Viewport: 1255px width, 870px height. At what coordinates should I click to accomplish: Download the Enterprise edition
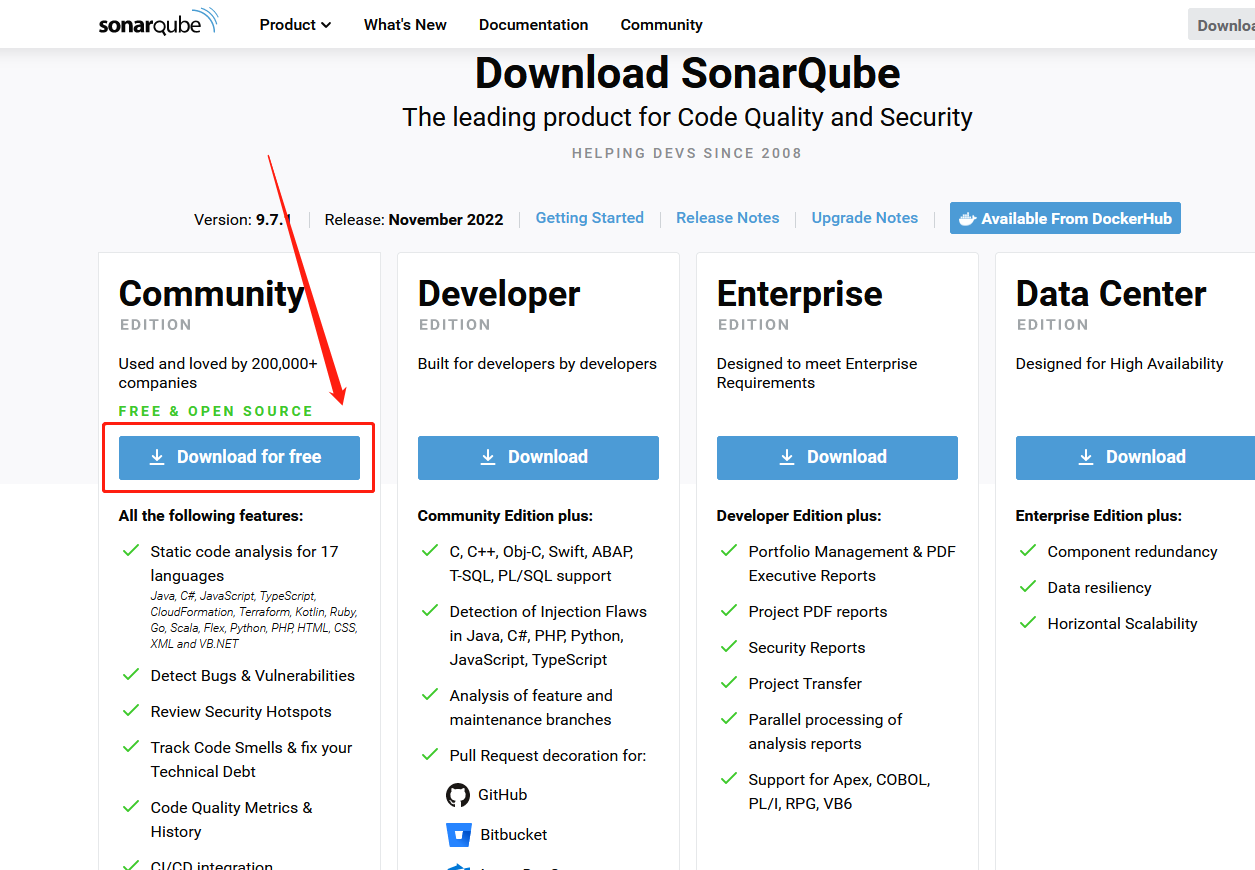click(837, 457)
